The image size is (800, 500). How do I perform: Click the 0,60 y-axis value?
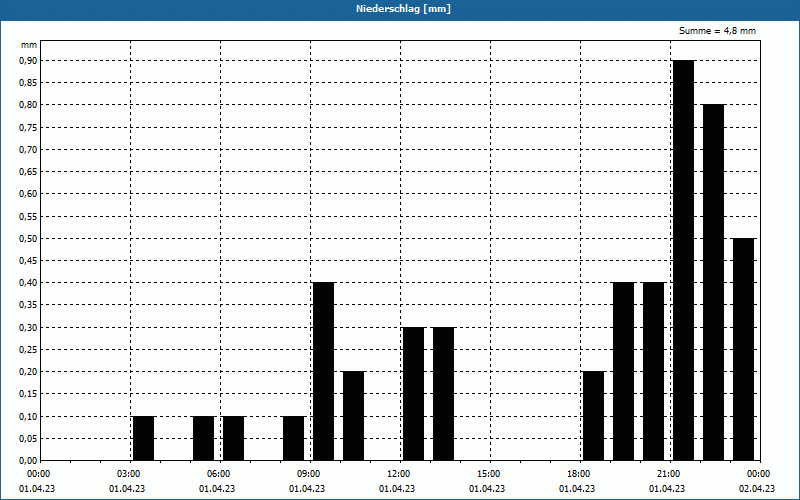click(x=28, y=194)
